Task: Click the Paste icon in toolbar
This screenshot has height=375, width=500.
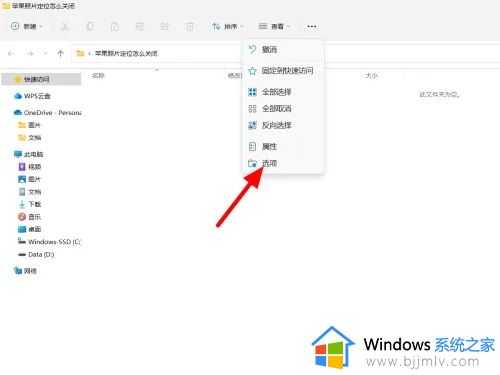Action: pos(115,26)
